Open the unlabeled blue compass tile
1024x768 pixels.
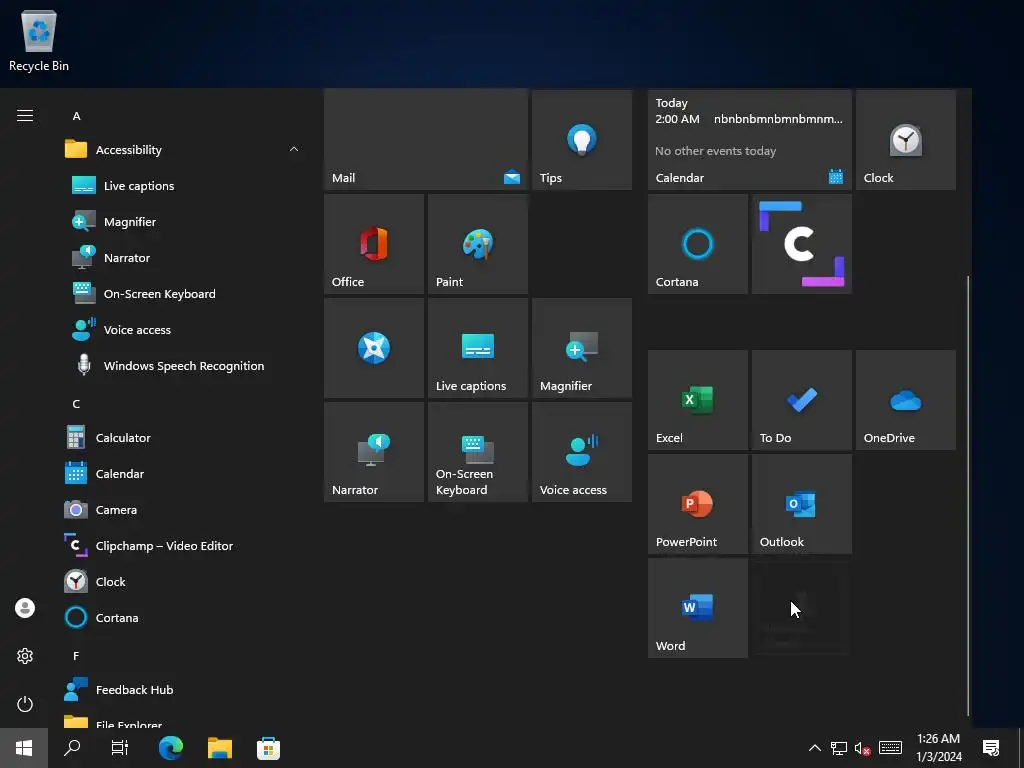(x=374, y=348)
